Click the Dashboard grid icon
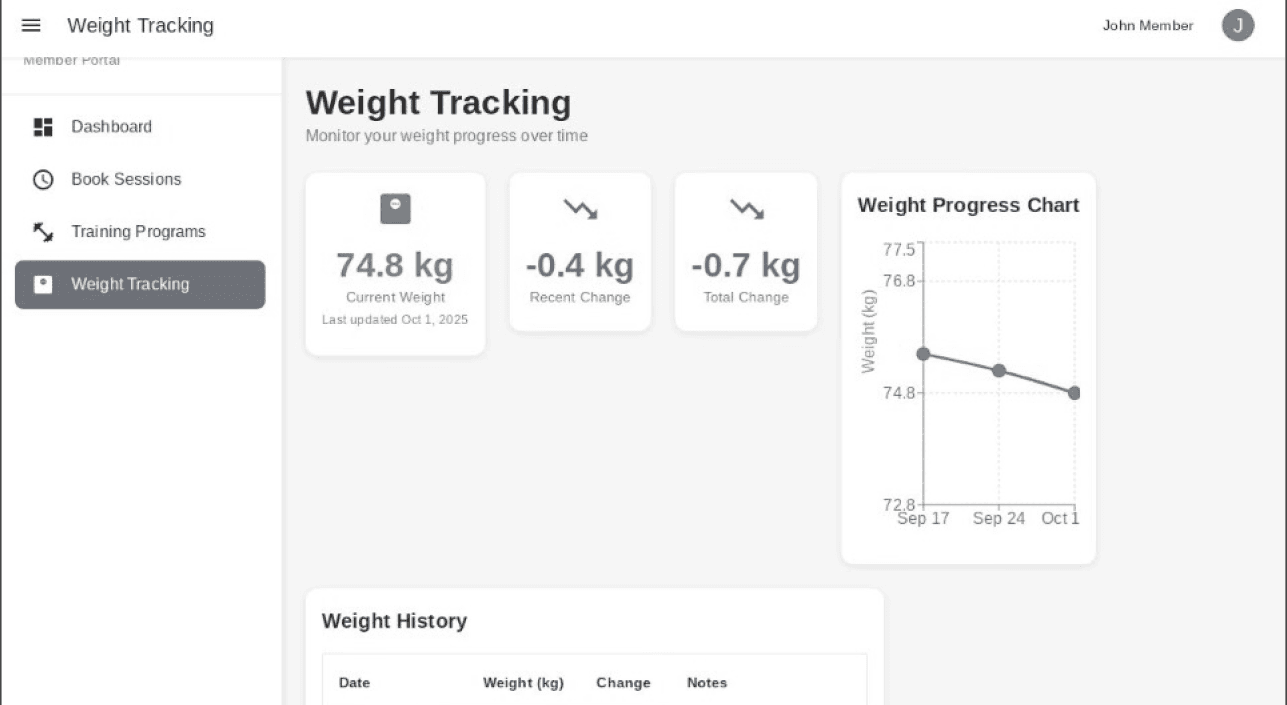 [x=43, y=127]
